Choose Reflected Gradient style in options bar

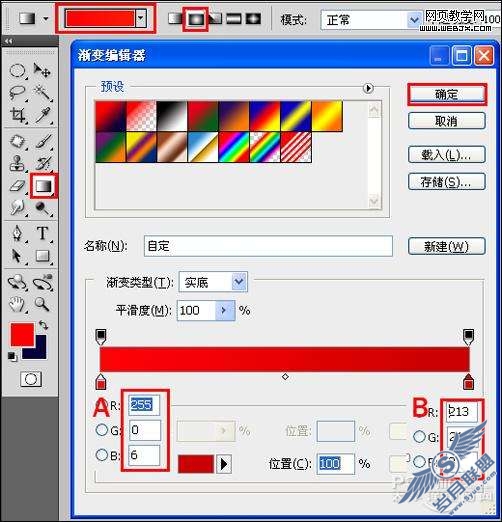(234, 19)
